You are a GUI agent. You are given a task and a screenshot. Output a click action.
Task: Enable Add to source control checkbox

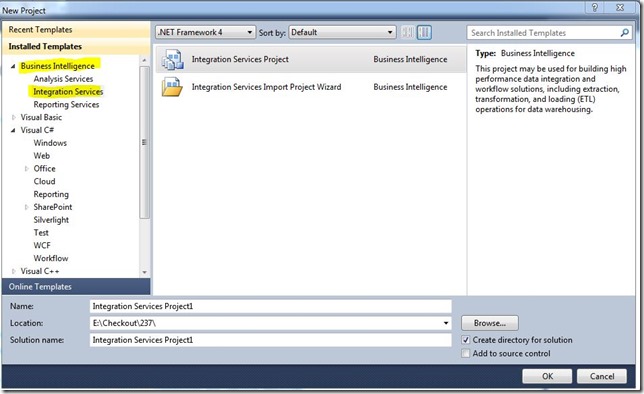point(465,353)
